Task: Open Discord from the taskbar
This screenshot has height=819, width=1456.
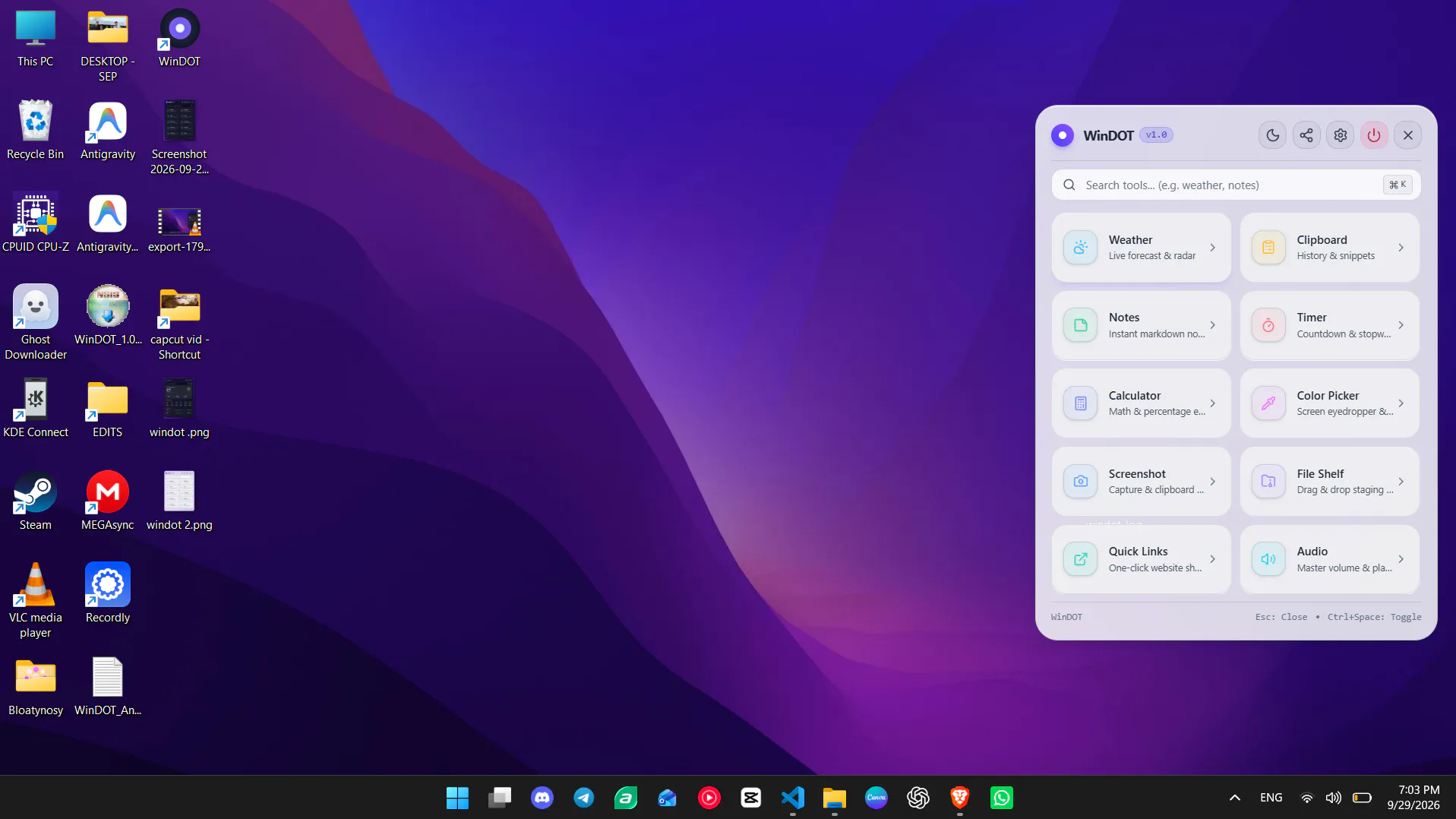Action: (x=542, y=798)
